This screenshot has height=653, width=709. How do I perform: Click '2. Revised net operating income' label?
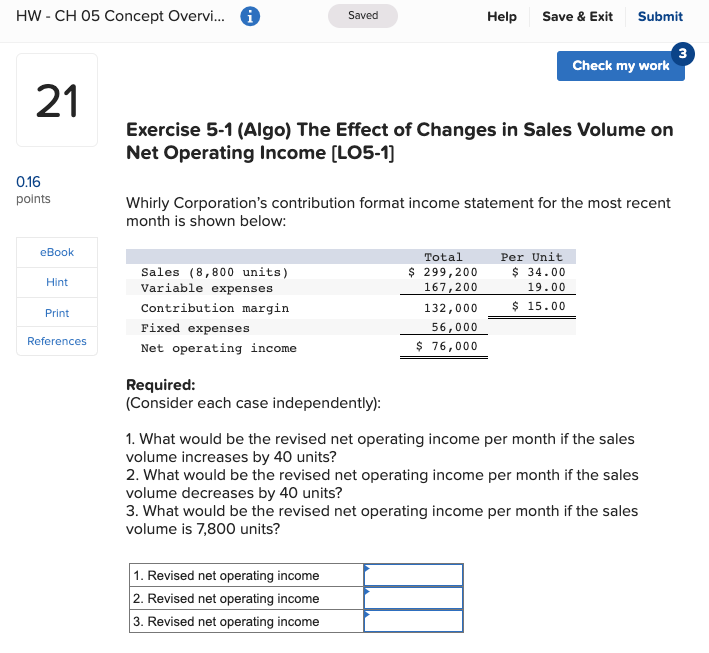click(x=226, y=598)
